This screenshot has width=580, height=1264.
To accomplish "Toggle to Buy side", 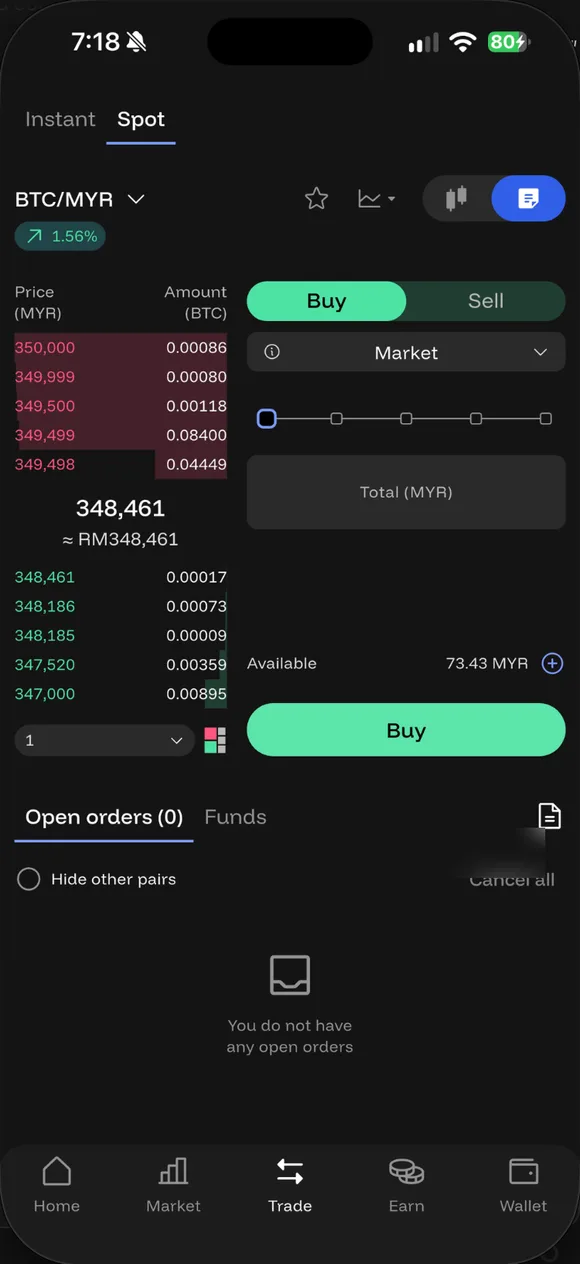I will (326, 301).
